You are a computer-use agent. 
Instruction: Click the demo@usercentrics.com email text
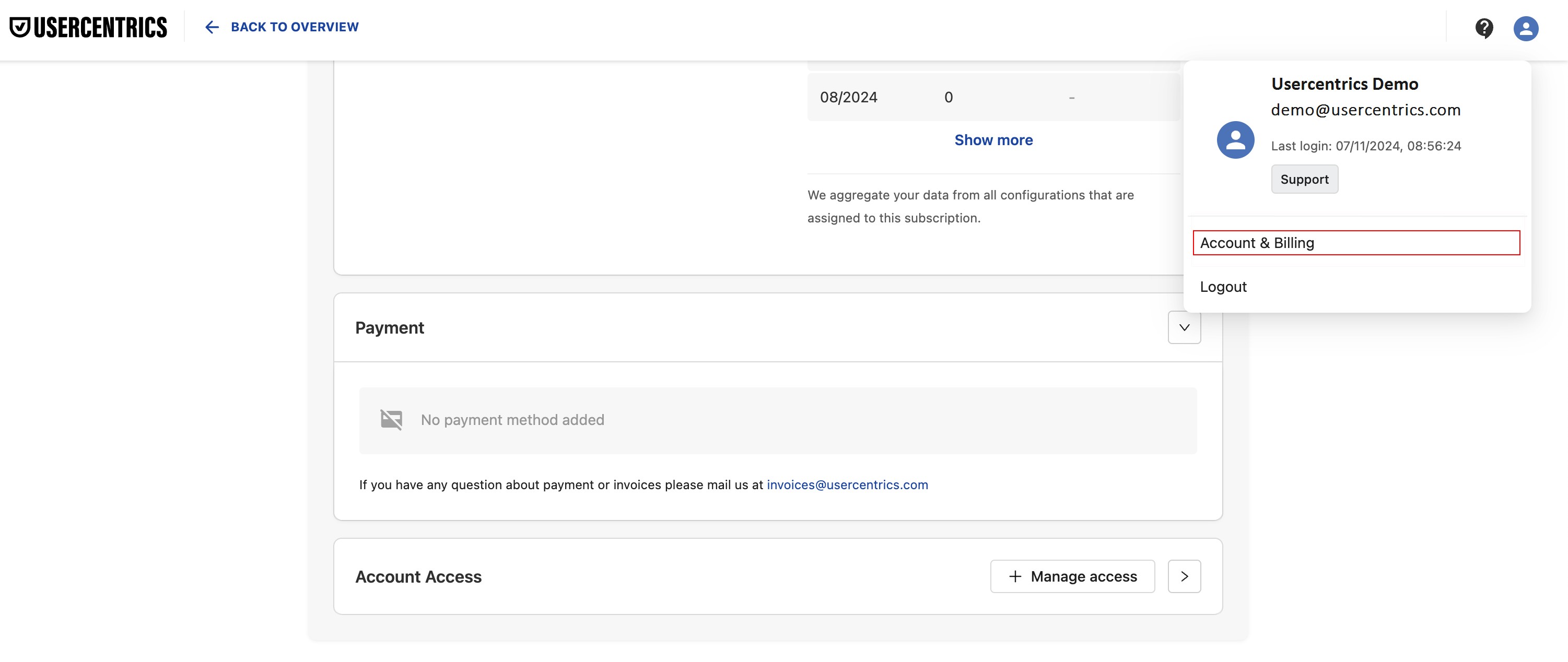1365,110
